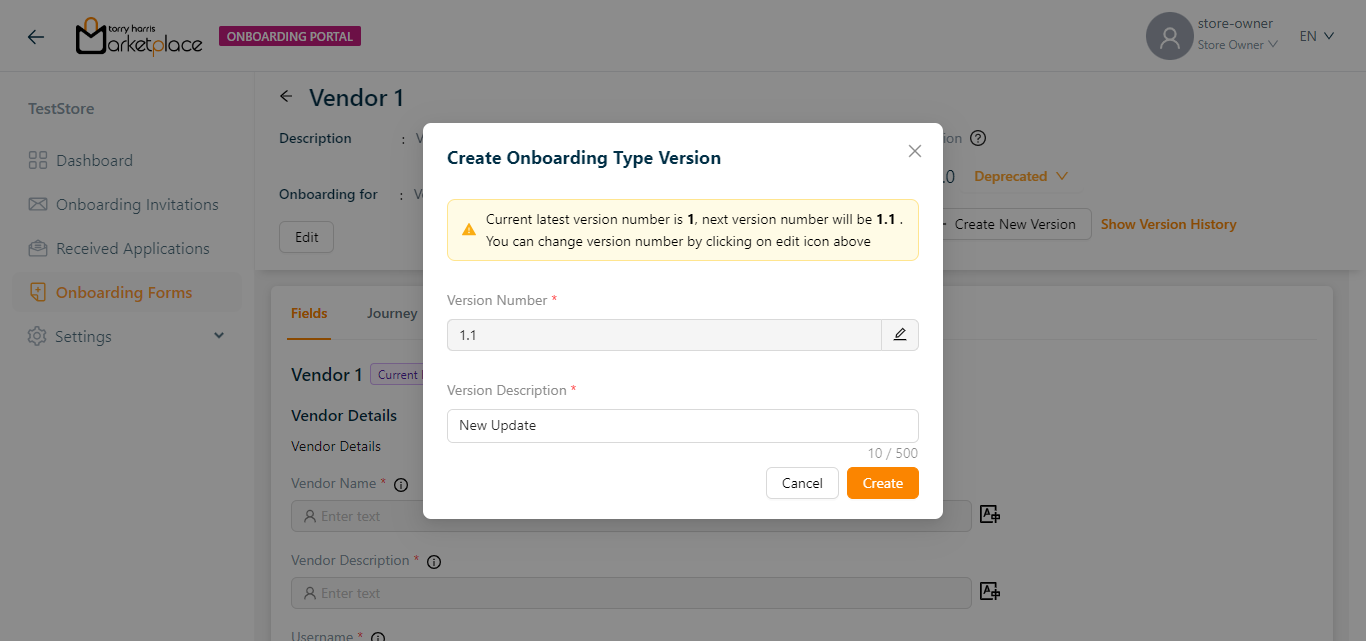The width and height of the screenshot is (1366, 641).
Task: Click the back arrow in top header
Action: [36, 37]
